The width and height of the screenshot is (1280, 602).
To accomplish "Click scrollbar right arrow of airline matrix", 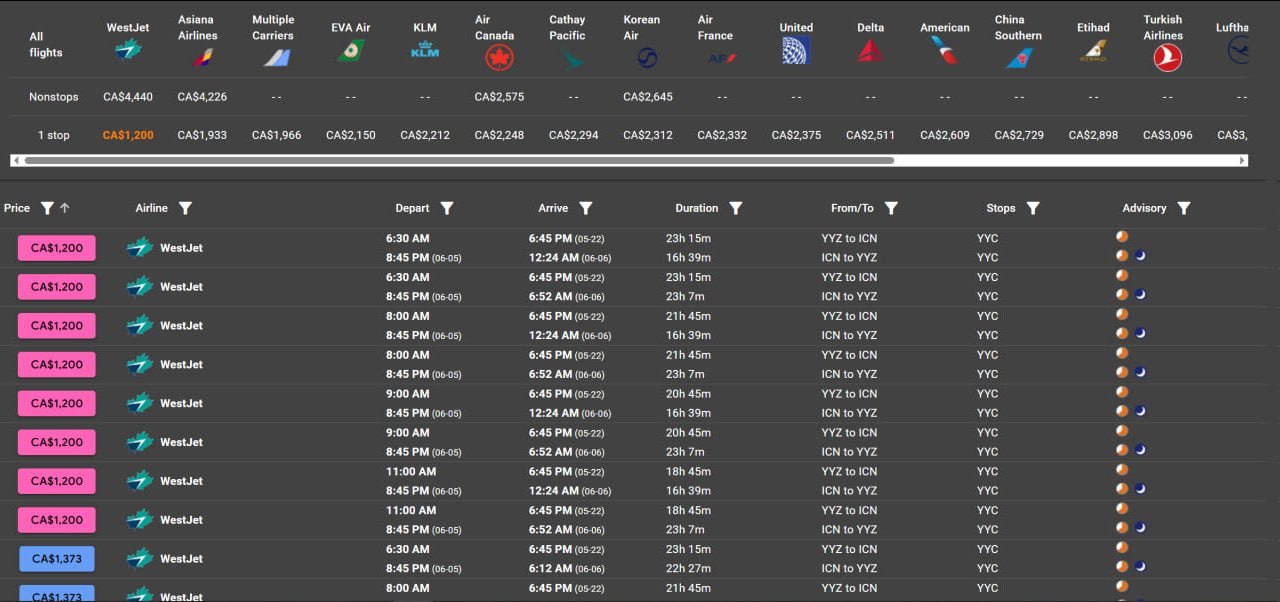I will point(1243,160).
